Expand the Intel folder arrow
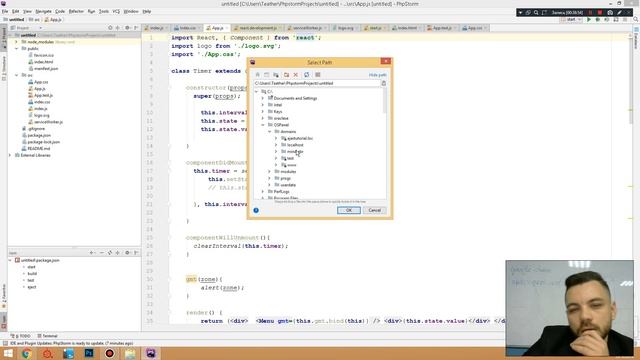Image resolution: width=640 pixels, height=360 pixels. point(263,105)
